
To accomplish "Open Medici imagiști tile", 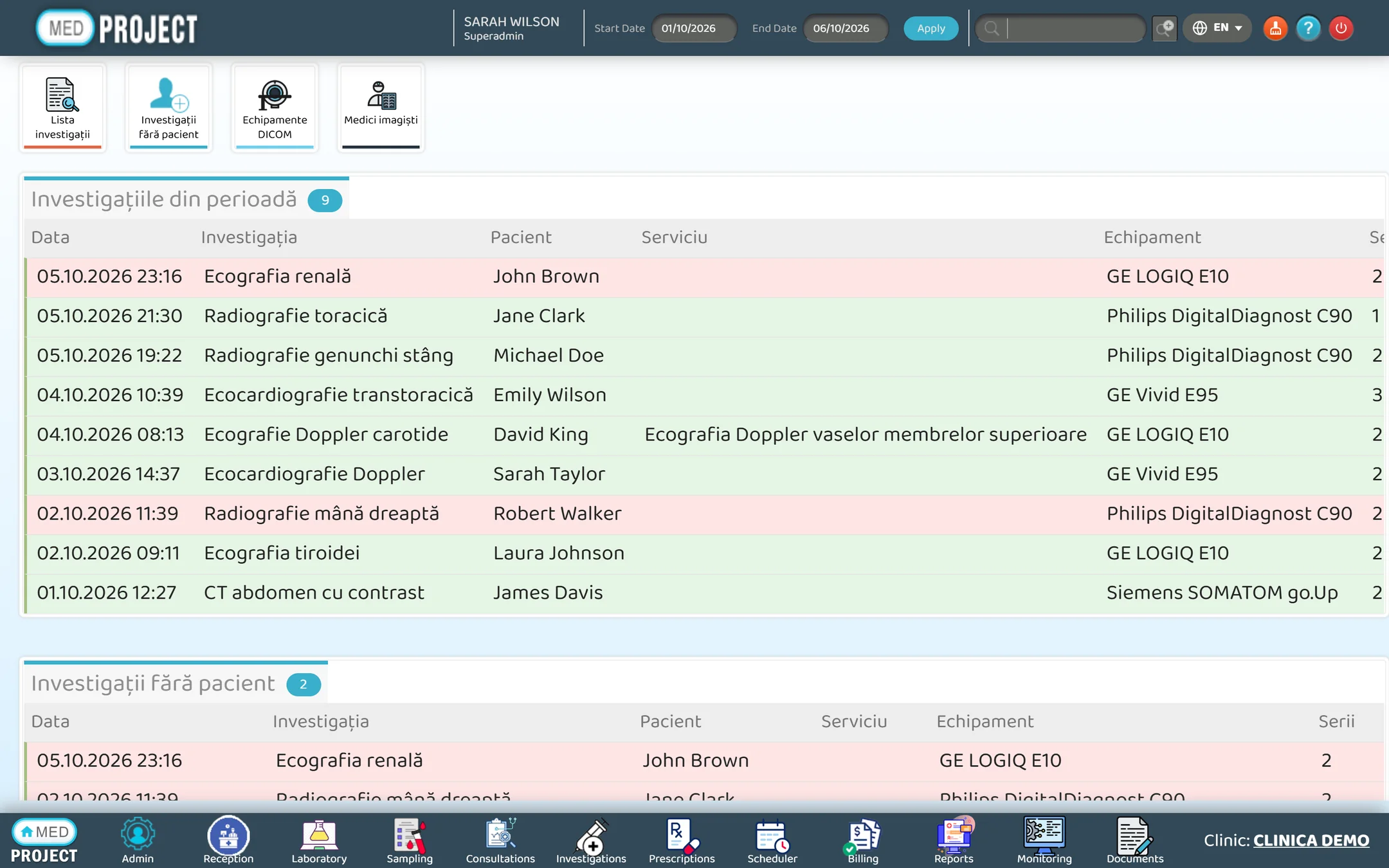I will point(381,108).
